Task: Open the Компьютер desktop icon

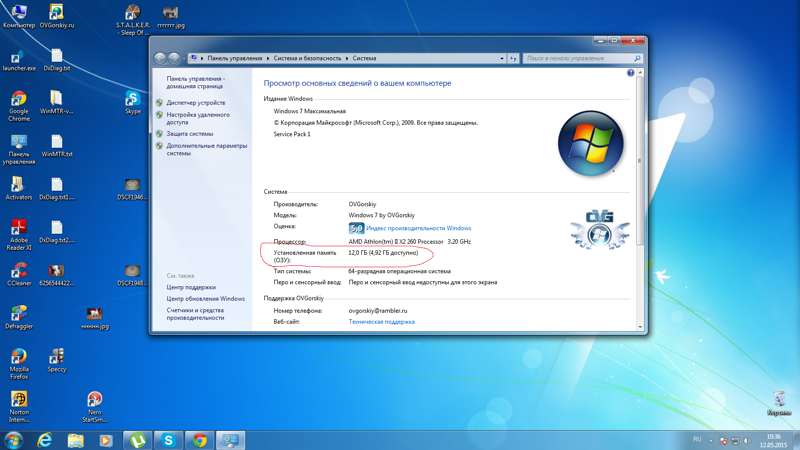Action: 19,16
